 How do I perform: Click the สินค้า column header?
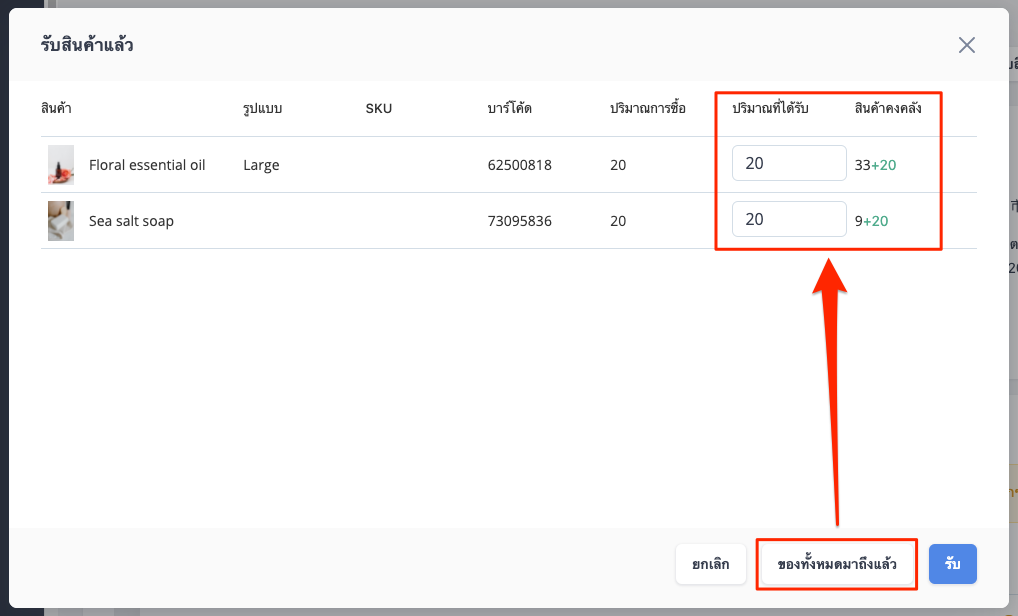[x=56, y=108]
